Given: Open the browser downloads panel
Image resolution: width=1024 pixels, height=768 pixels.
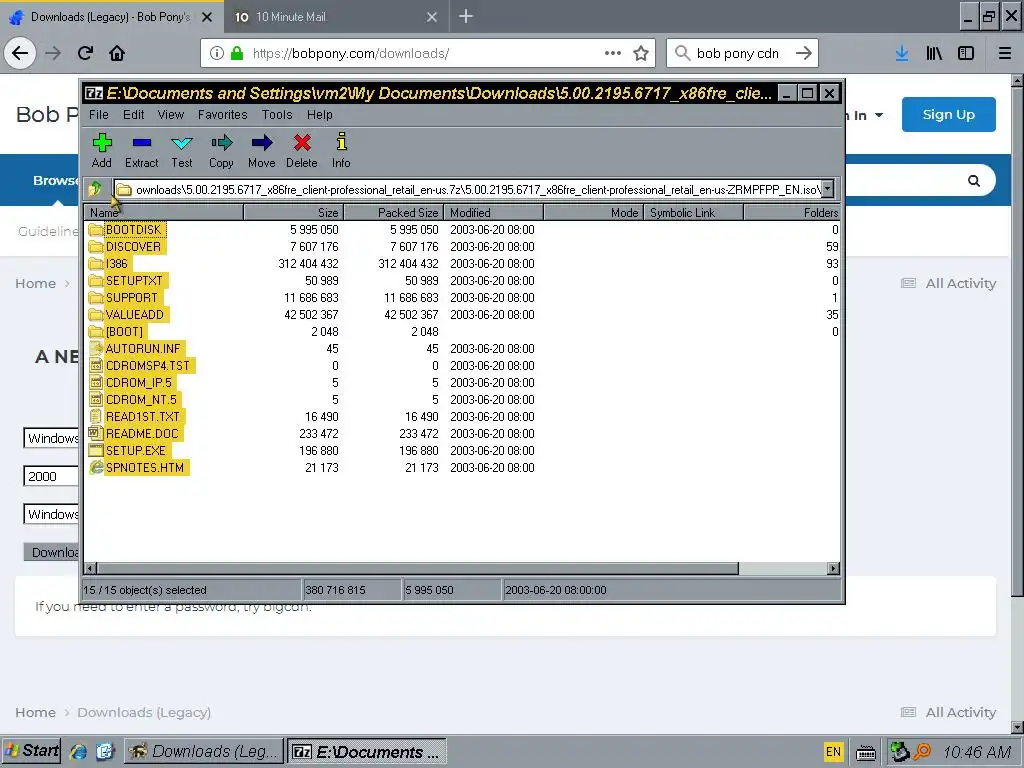Looking at the screenshot, I should (x=902, y=54).
